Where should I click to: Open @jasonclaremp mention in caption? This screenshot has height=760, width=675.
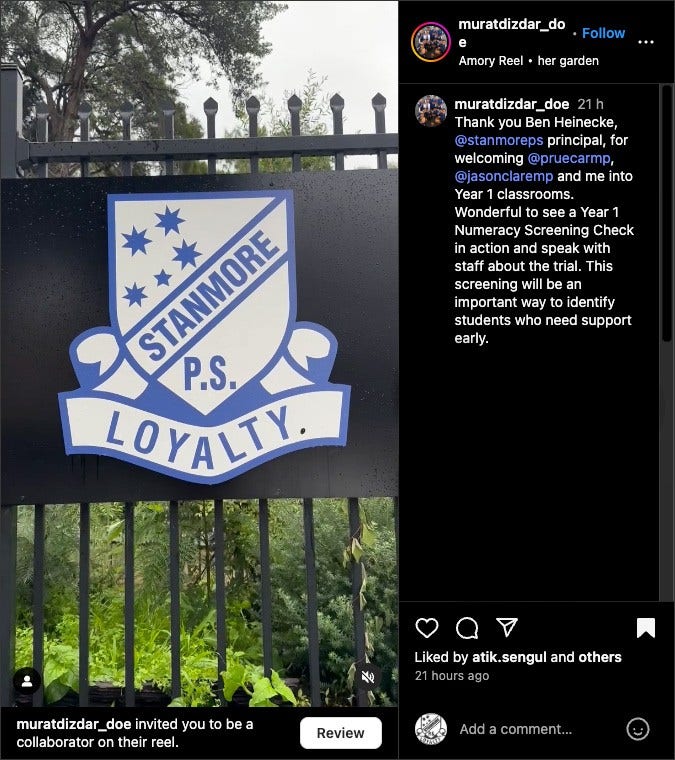(x=503, y=176)
